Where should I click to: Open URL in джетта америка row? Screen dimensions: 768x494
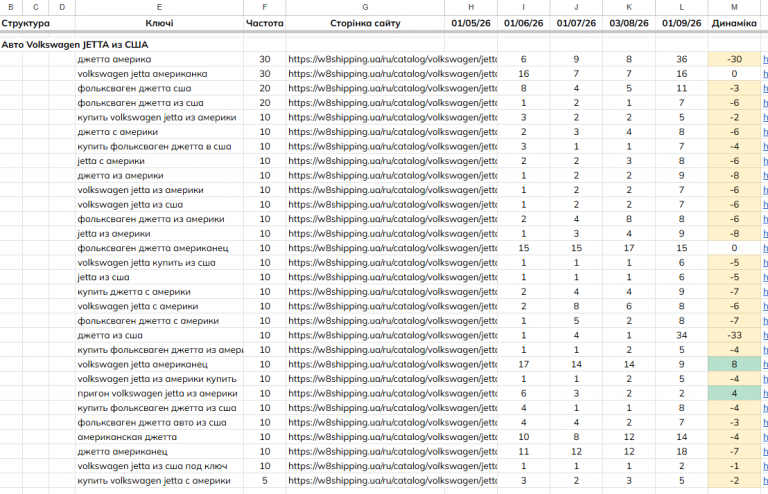[x=392, y=59]
